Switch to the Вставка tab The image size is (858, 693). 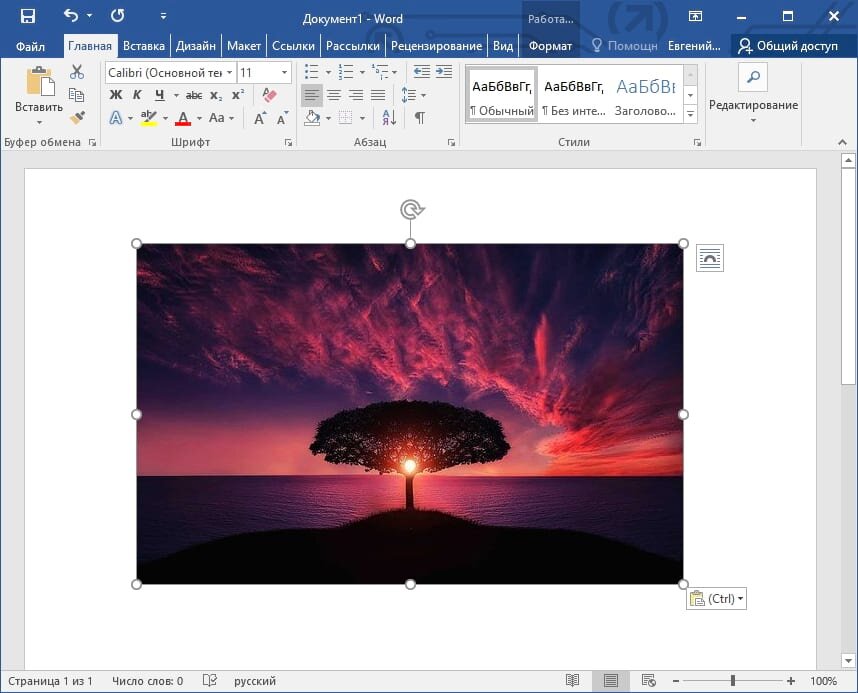144,46
